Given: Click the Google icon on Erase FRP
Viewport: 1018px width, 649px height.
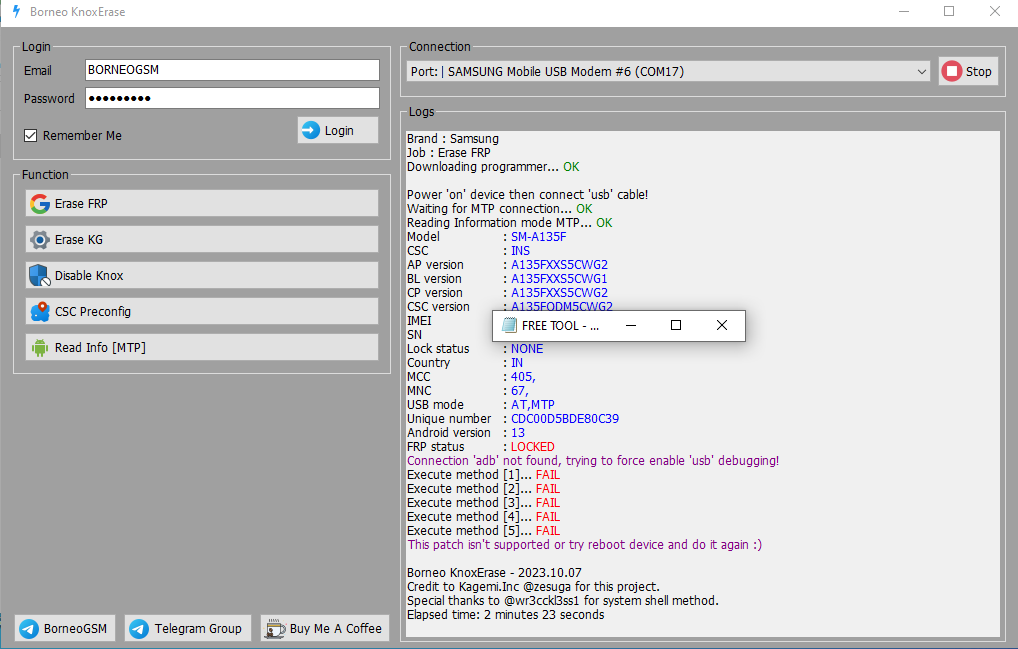Looking at the screenshot, I should pos(40,204).
